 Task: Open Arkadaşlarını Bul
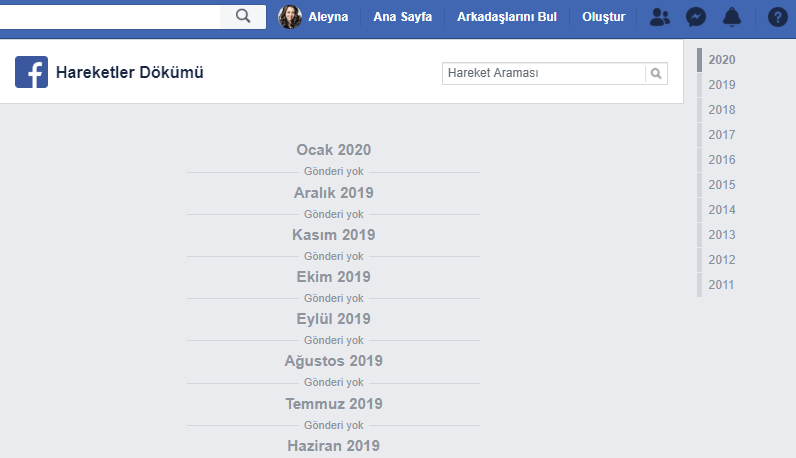(x=507, y=17)
